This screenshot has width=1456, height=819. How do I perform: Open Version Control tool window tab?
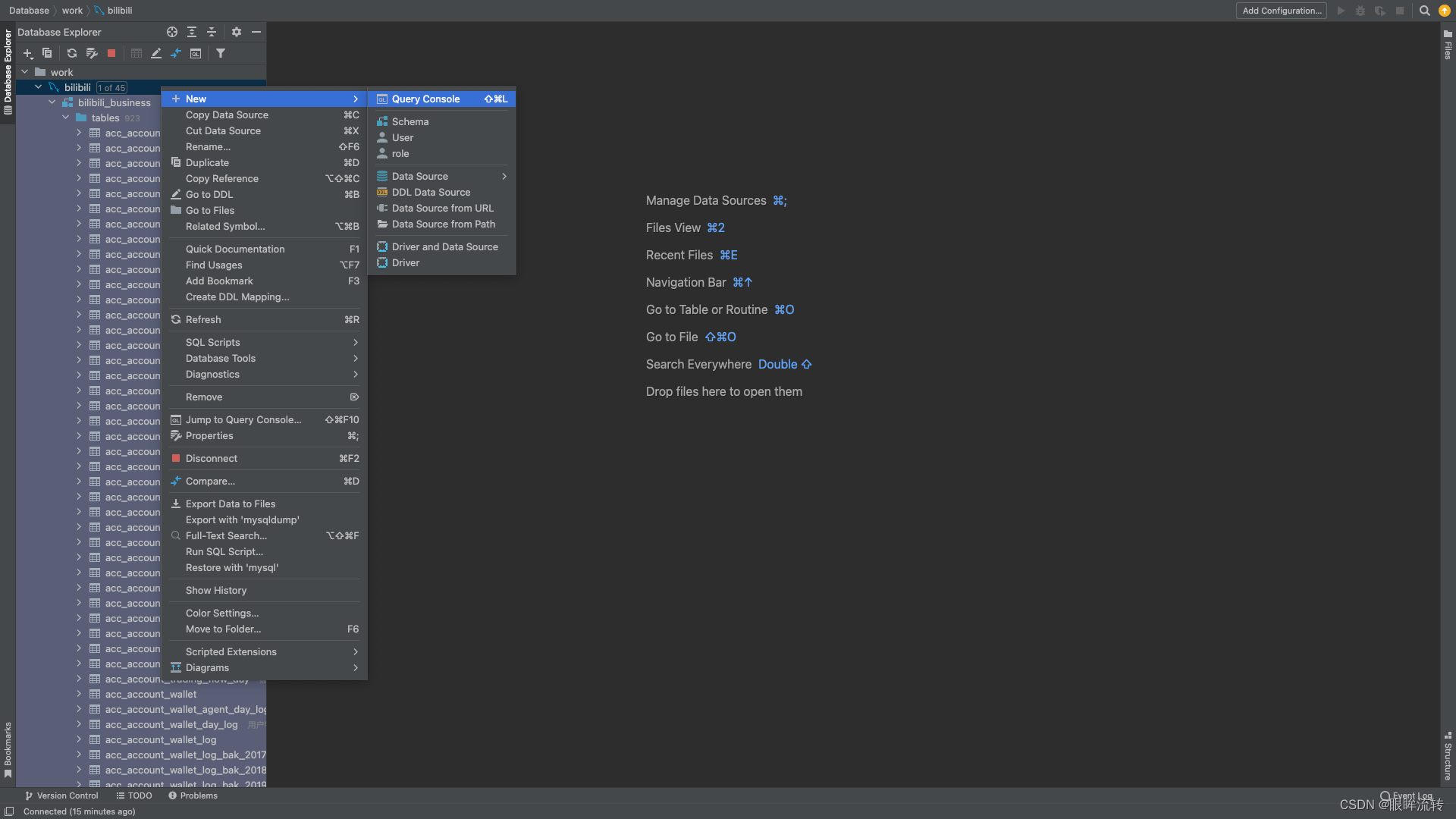coord(61,795)
